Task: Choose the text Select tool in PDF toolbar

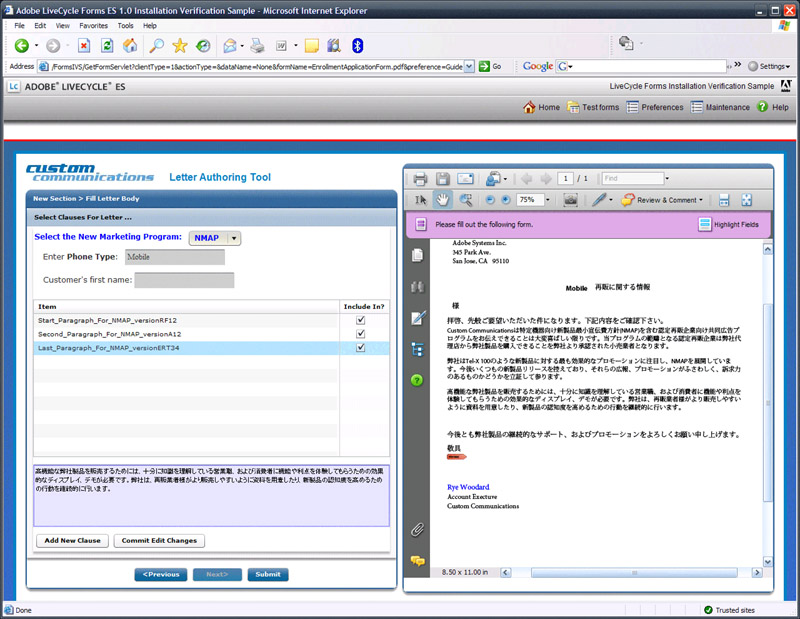Action: click(420, 200)
